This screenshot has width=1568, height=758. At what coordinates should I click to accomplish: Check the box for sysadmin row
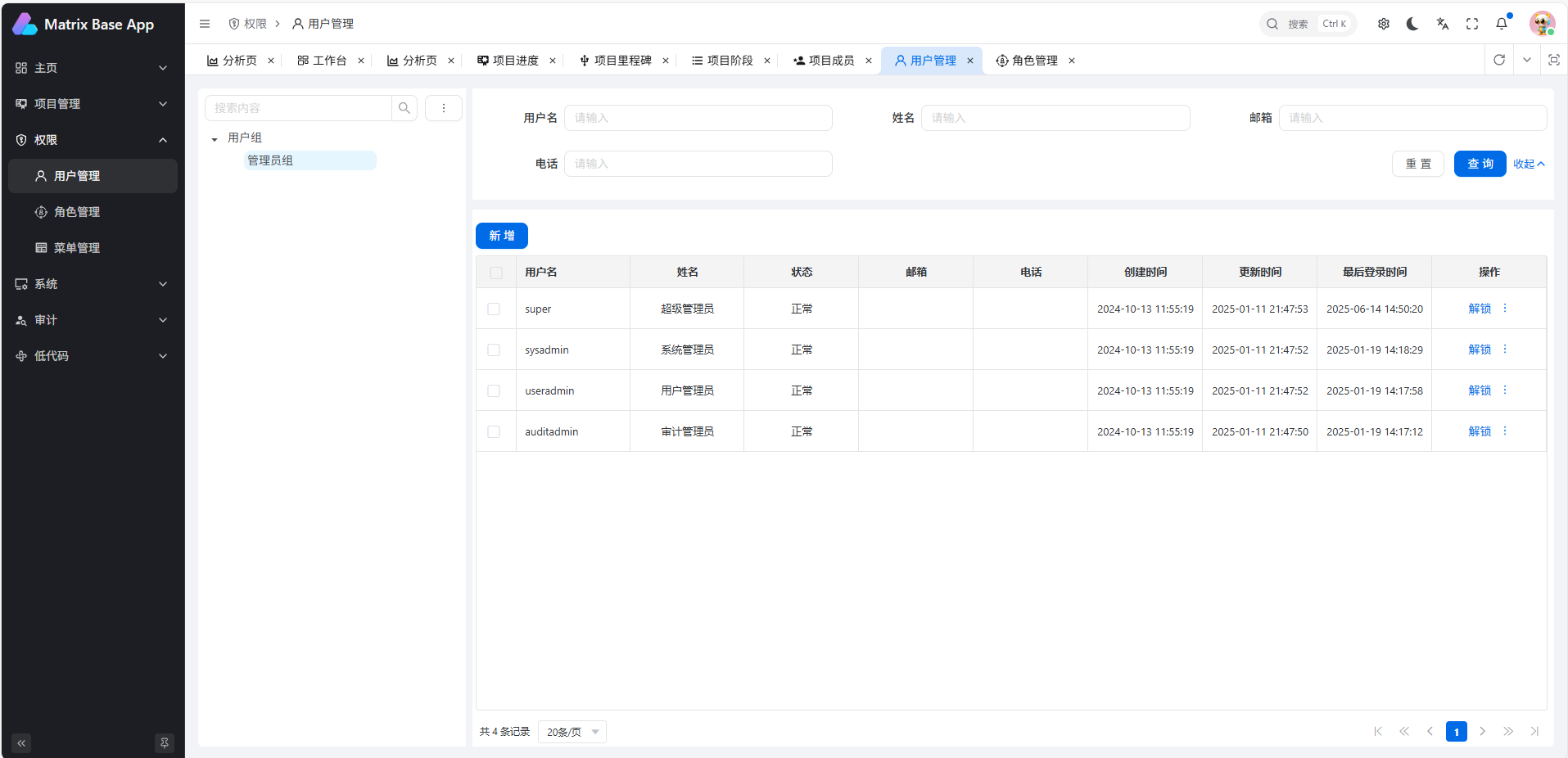(494, 350)
